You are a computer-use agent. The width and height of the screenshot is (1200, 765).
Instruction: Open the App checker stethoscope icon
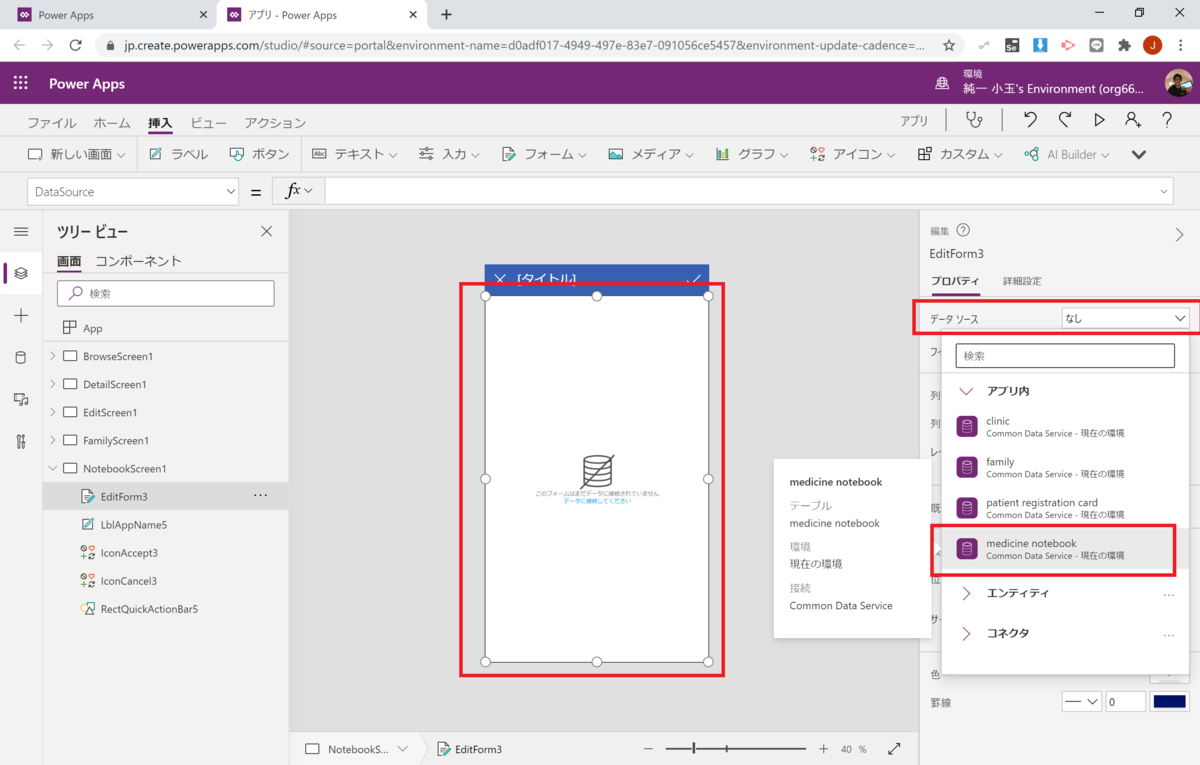973,120
